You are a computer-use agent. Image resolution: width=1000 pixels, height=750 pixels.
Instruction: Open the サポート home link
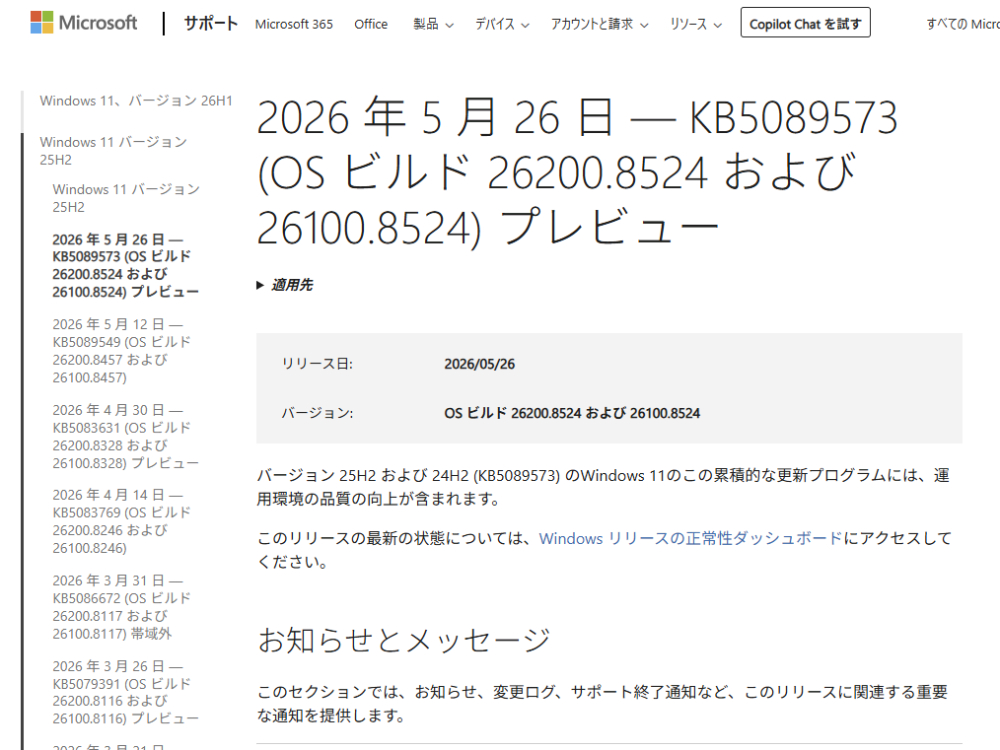pyautogui.click(x=210, y=24)
